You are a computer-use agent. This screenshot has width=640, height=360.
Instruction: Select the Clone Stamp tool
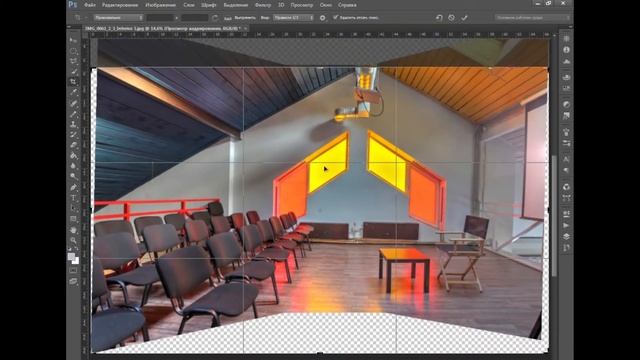pyautogui.click(x=73, y=124)
